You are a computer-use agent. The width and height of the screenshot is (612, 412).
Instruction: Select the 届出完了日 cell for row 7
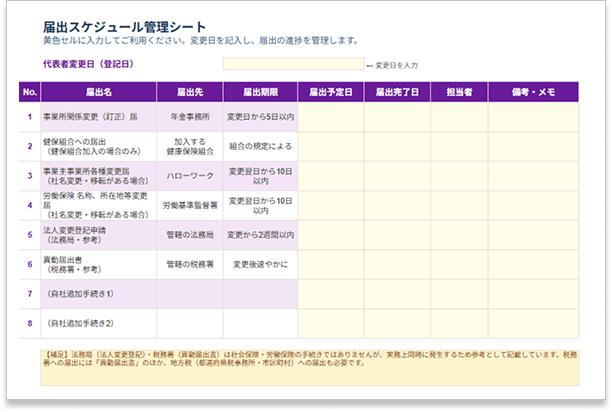pos(397,294)
